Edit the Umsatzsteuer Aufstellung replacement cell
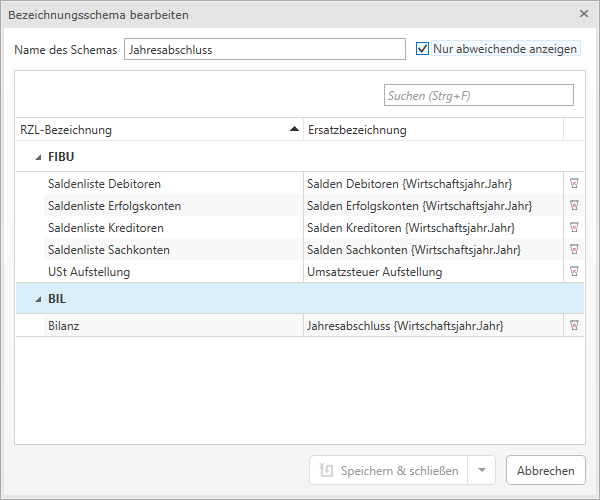The width and height of the screenshot is (600, 500). coord(430,272)
